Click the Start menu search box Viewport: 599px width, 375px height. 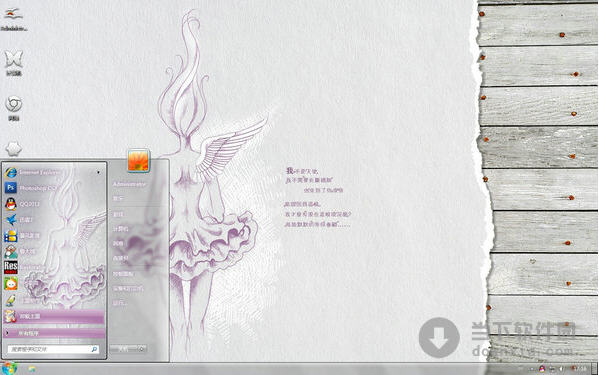click(x=53, y=349)
